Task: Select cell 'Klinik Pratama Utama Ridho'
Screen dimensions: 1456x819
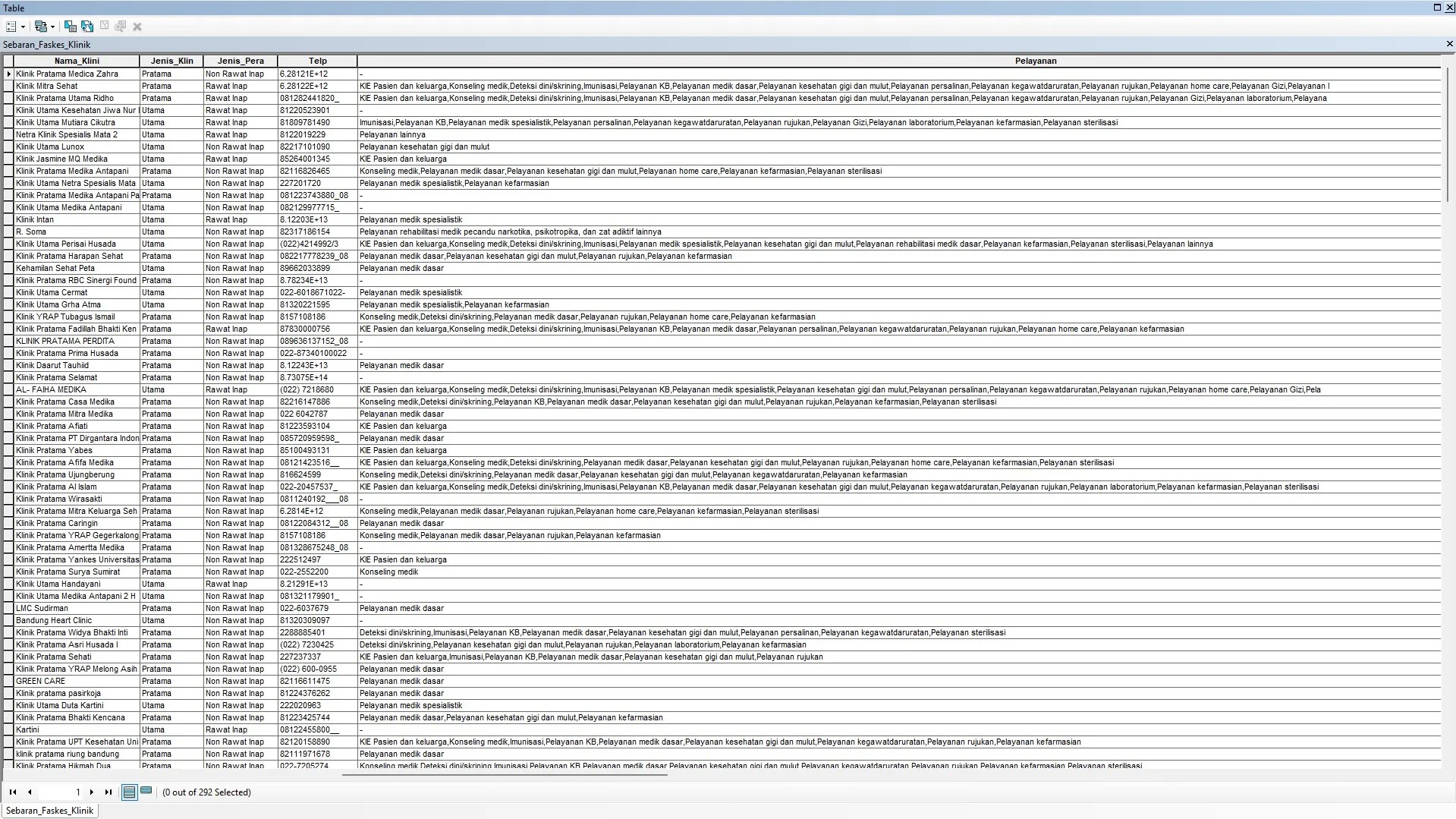Action: pyautogui.click(x=77, y=98)
